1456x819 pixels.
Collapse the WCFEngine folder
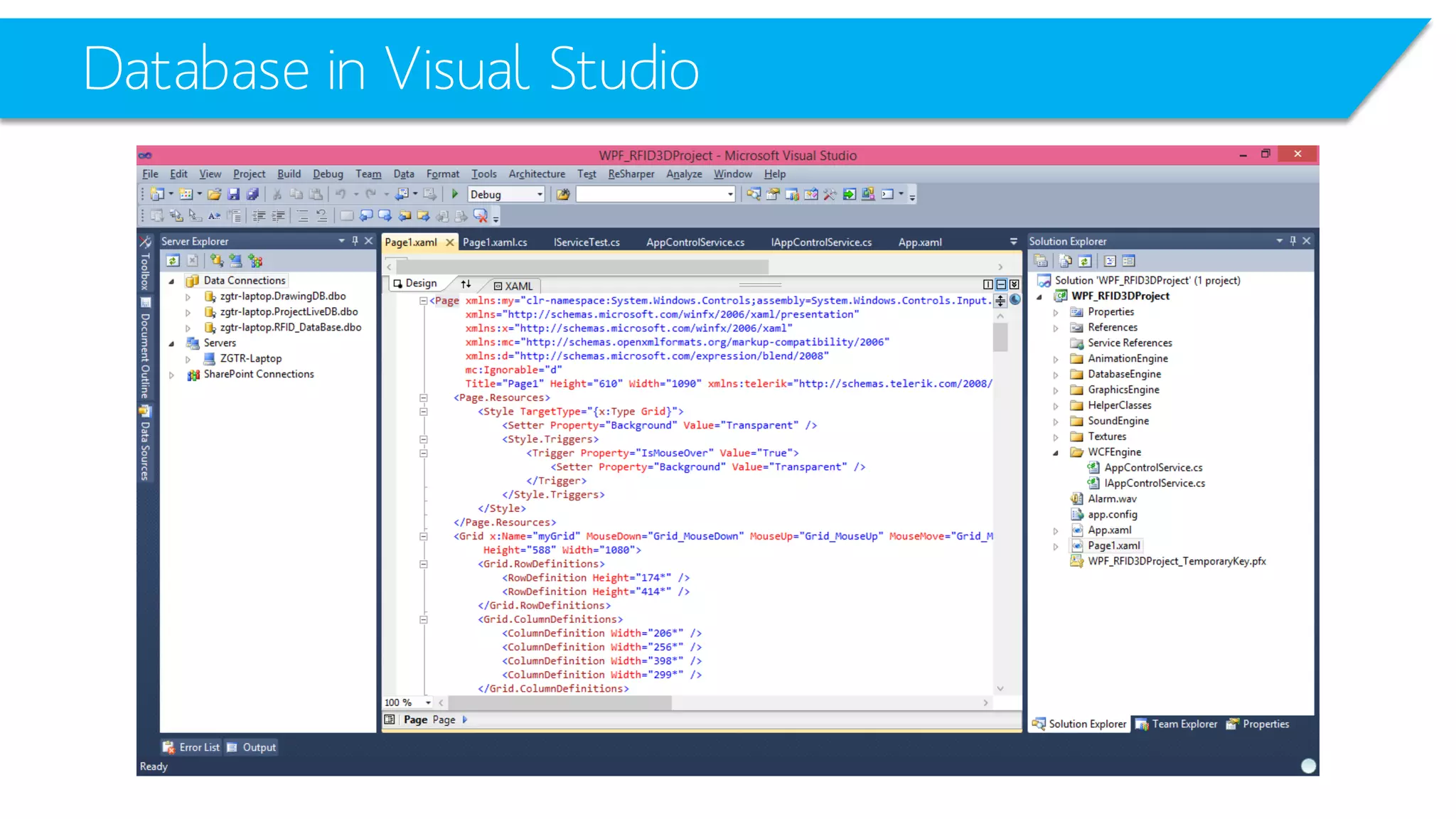[x=1056, y=452]
